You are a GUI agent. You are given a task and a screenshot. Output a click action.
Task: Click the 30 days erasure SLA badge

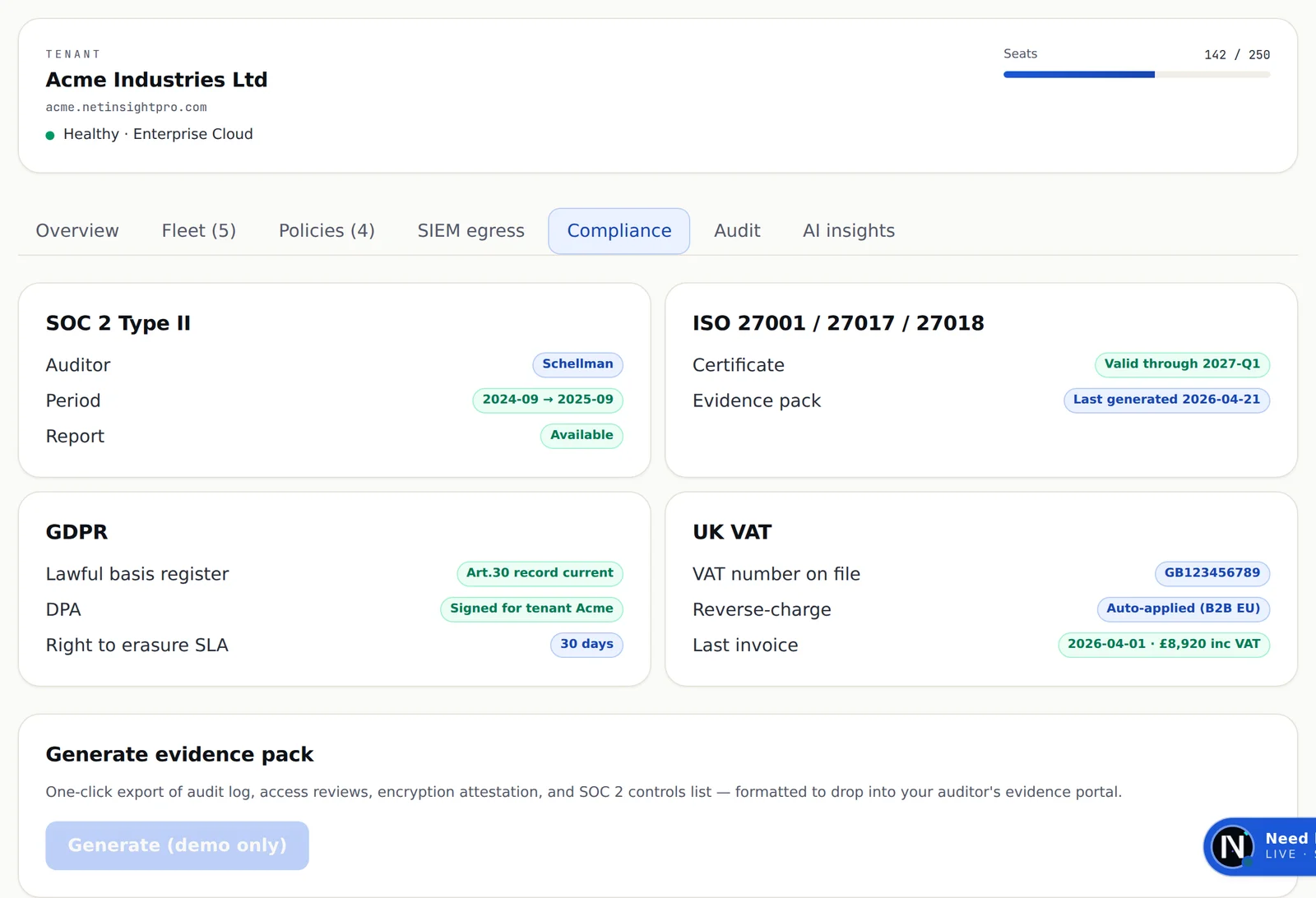(x=586, y=644)
